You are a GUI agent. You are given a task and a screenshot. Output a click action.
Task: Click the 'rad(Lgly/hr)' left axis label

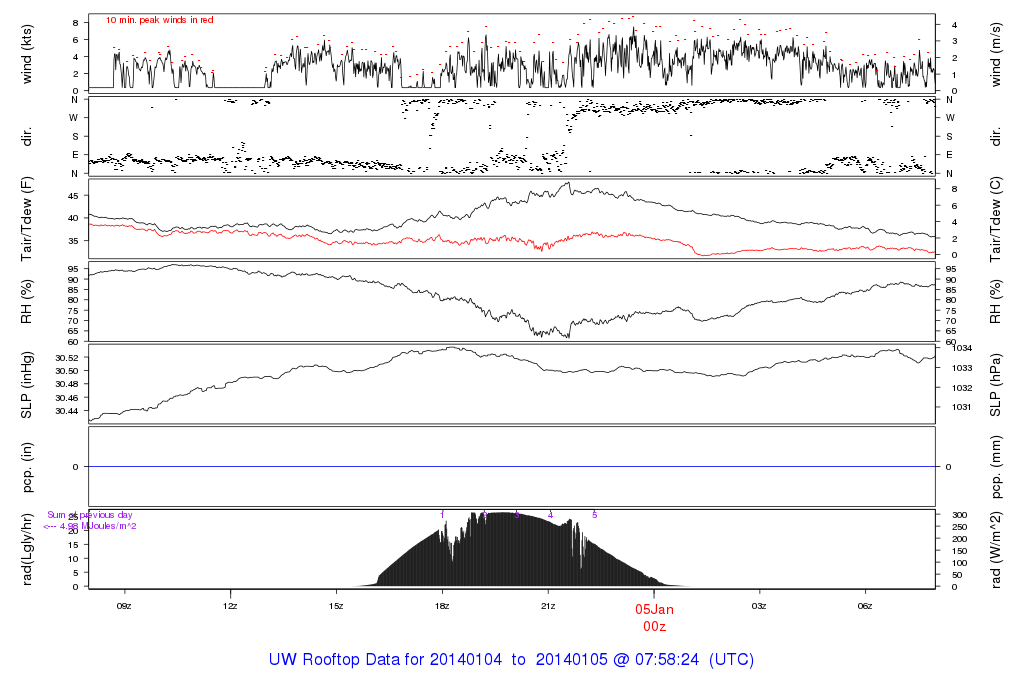[x=27, y=549]
